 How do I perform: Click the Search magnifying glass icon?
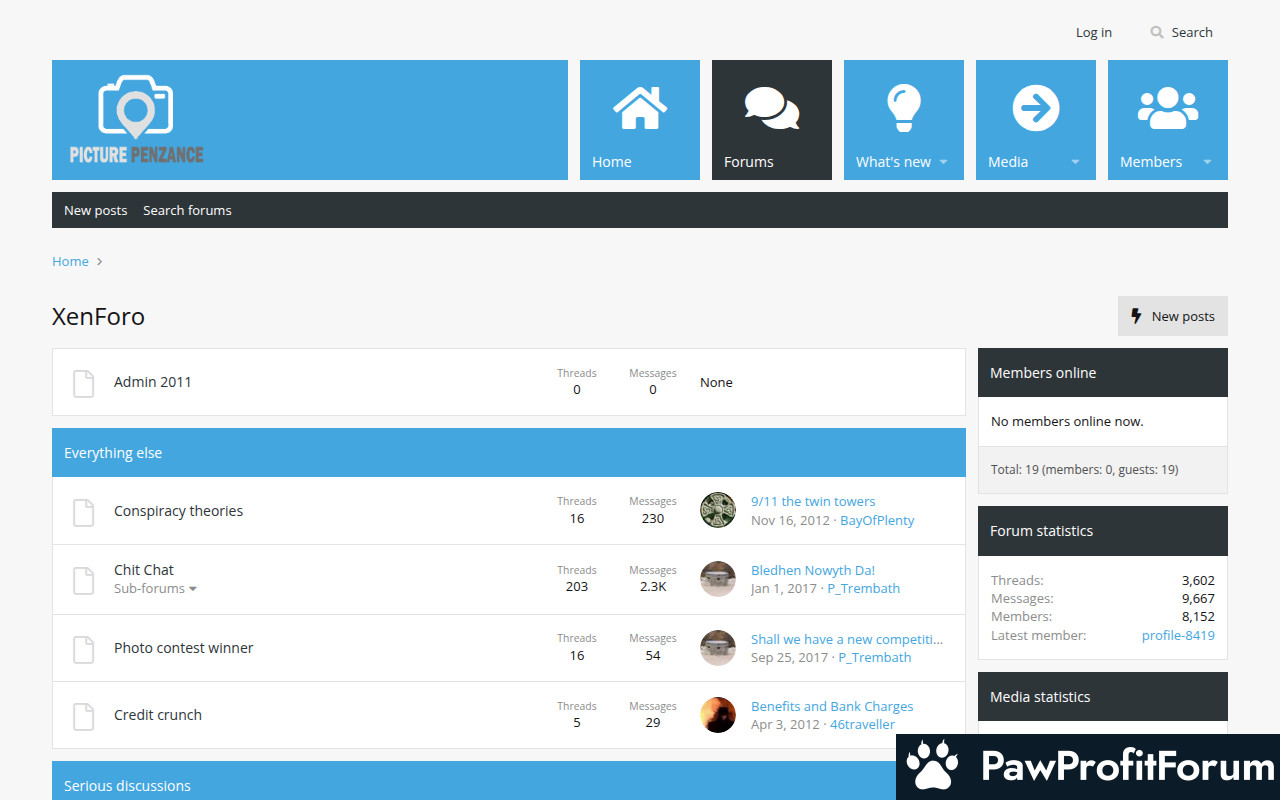pyautogui.click(x=1157, y=33)
